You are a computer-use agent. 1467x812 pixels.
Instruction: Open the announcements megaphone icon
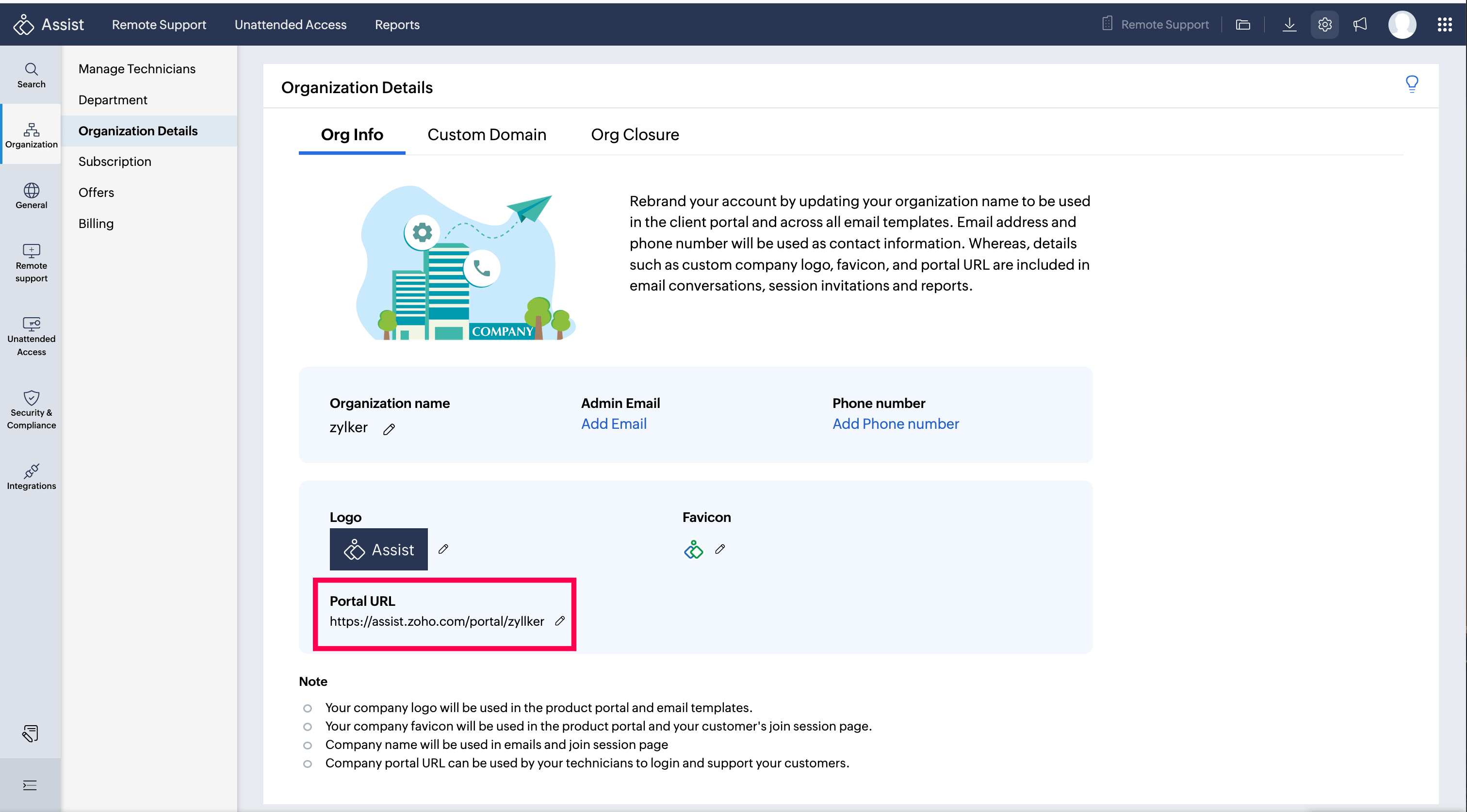click(1360, 24)
